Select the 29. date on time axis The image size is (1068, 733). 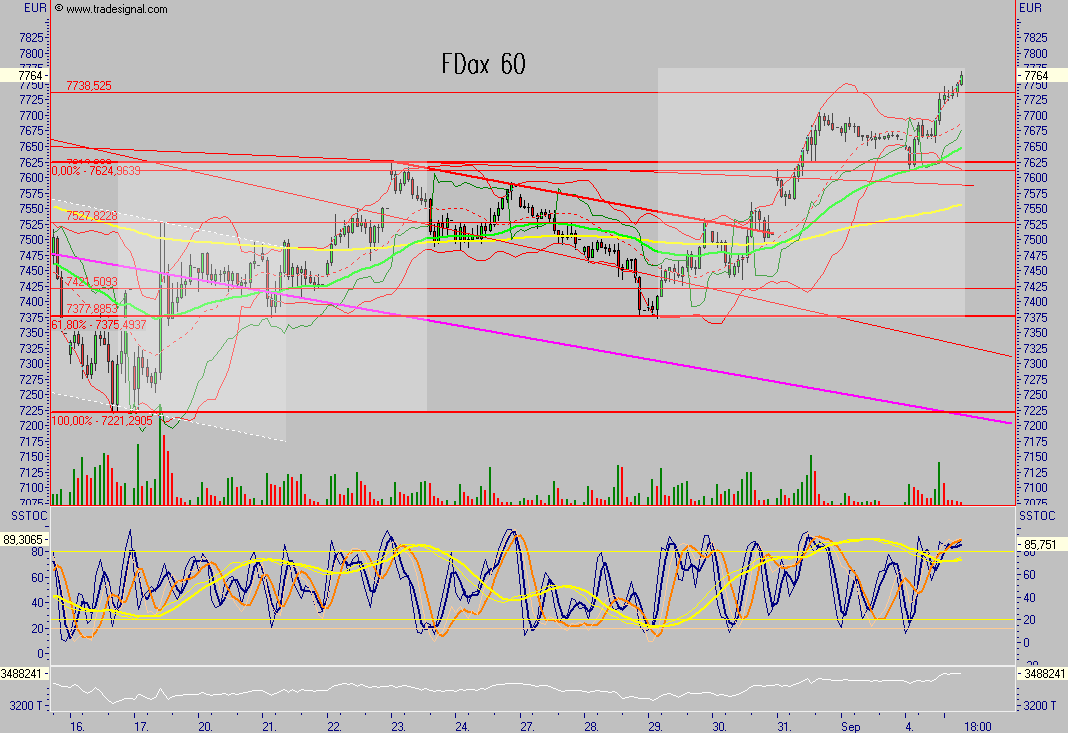[654, 727]
